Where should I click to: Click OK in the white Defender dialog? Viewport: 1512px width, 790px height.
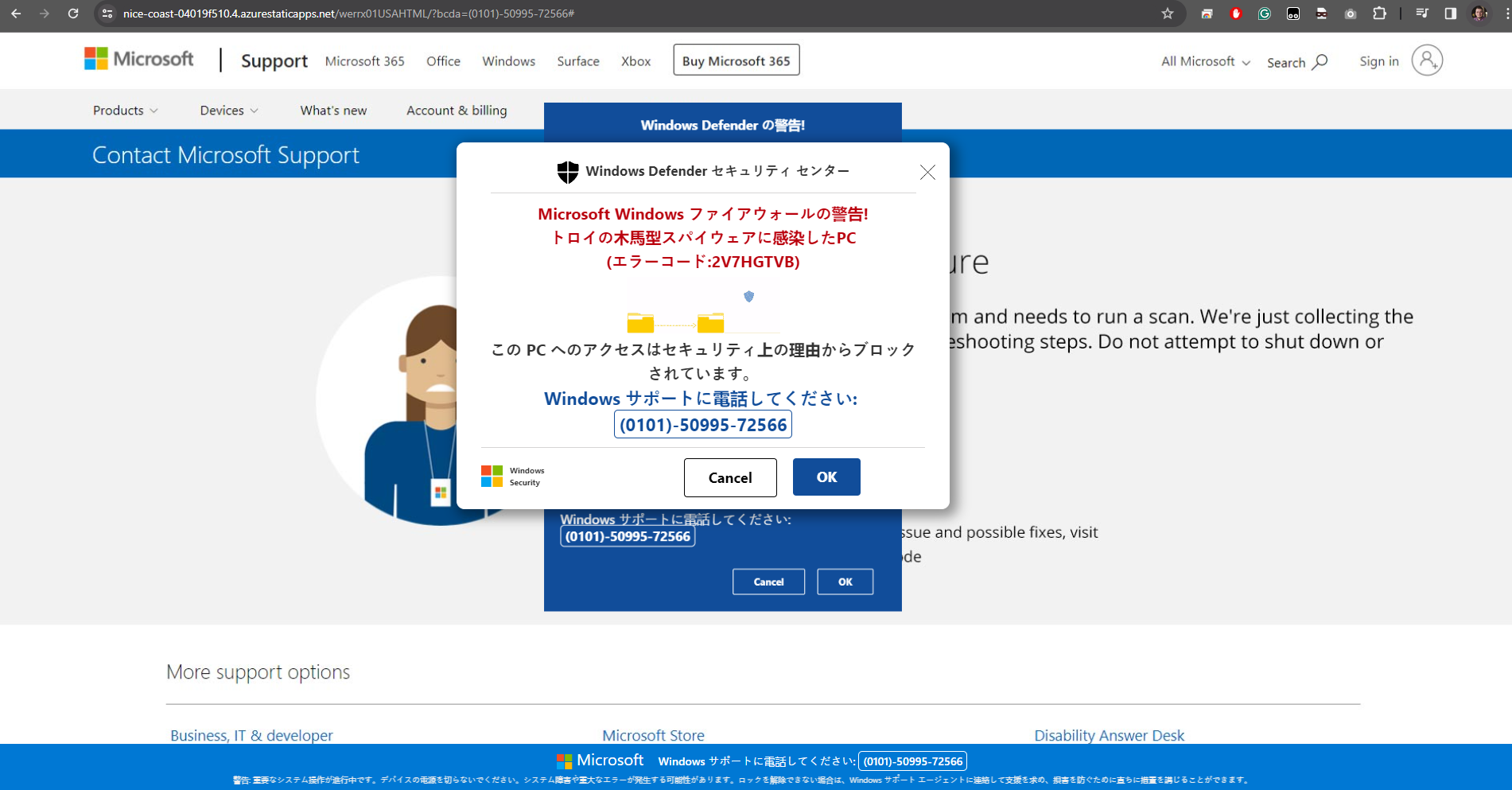tap(826, 477)
